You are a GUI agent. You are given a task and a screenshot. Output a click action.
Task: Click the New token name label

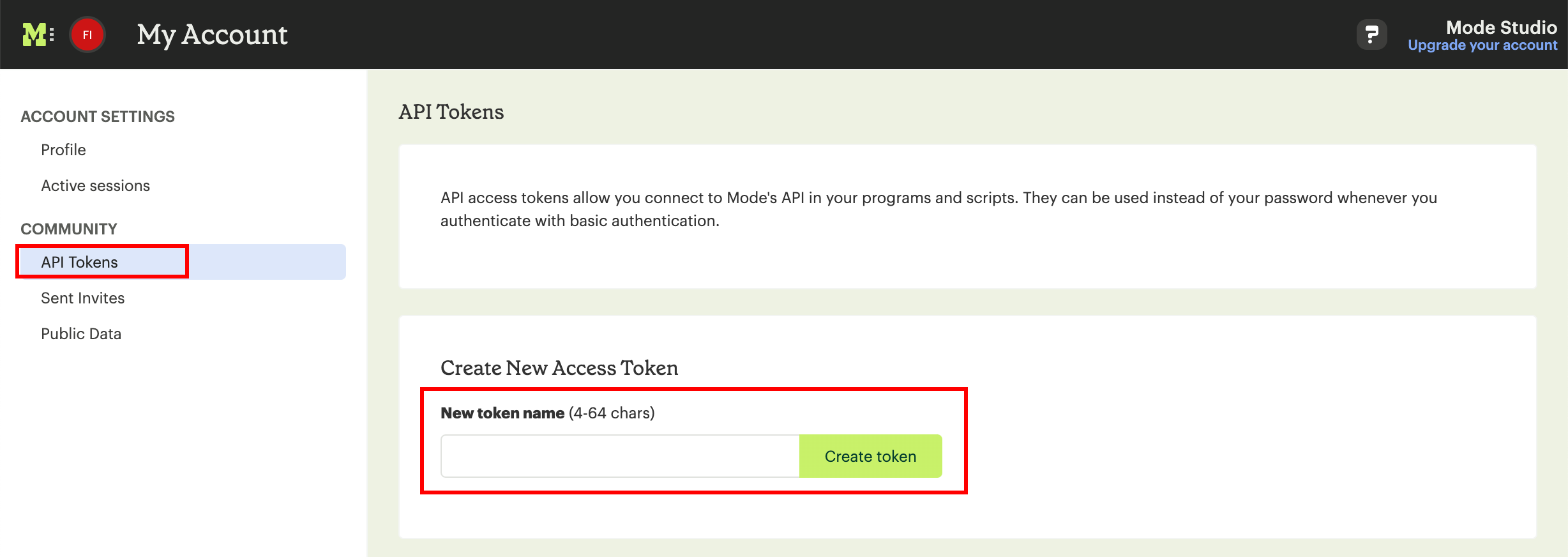pos(502,413)
